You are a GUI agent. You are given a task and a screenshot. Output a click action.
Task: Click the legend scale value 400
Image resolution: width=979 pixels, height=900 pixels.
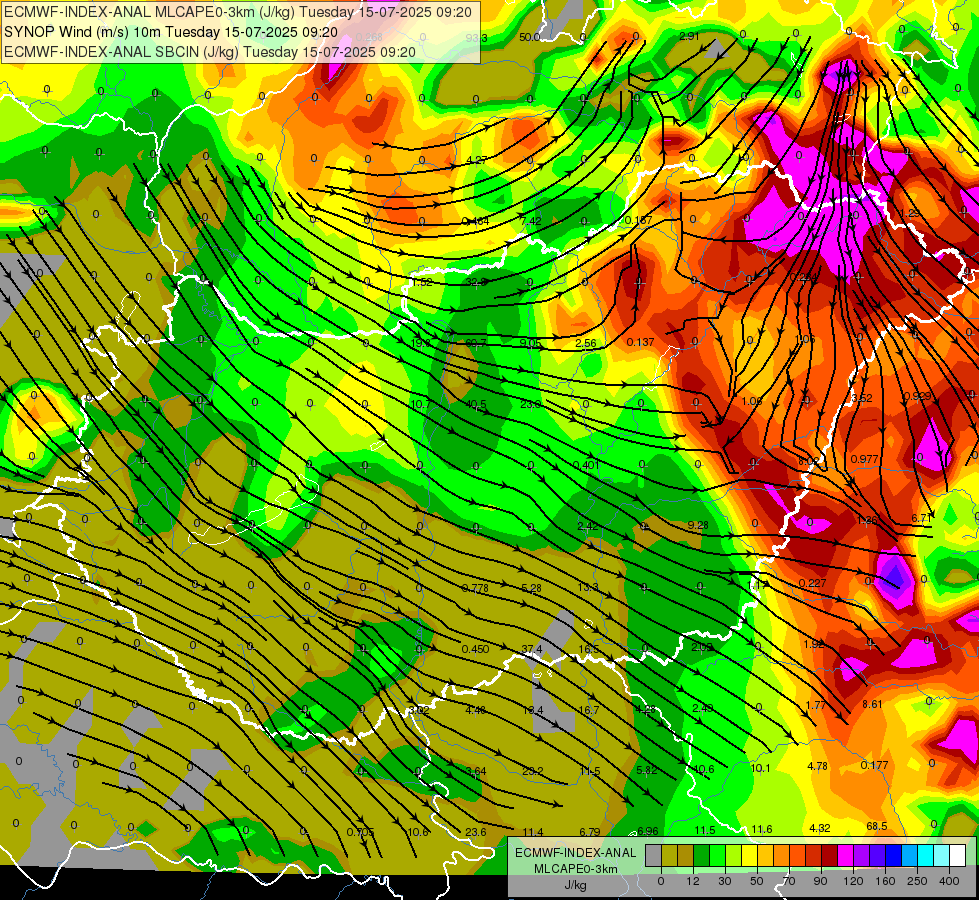949,881
